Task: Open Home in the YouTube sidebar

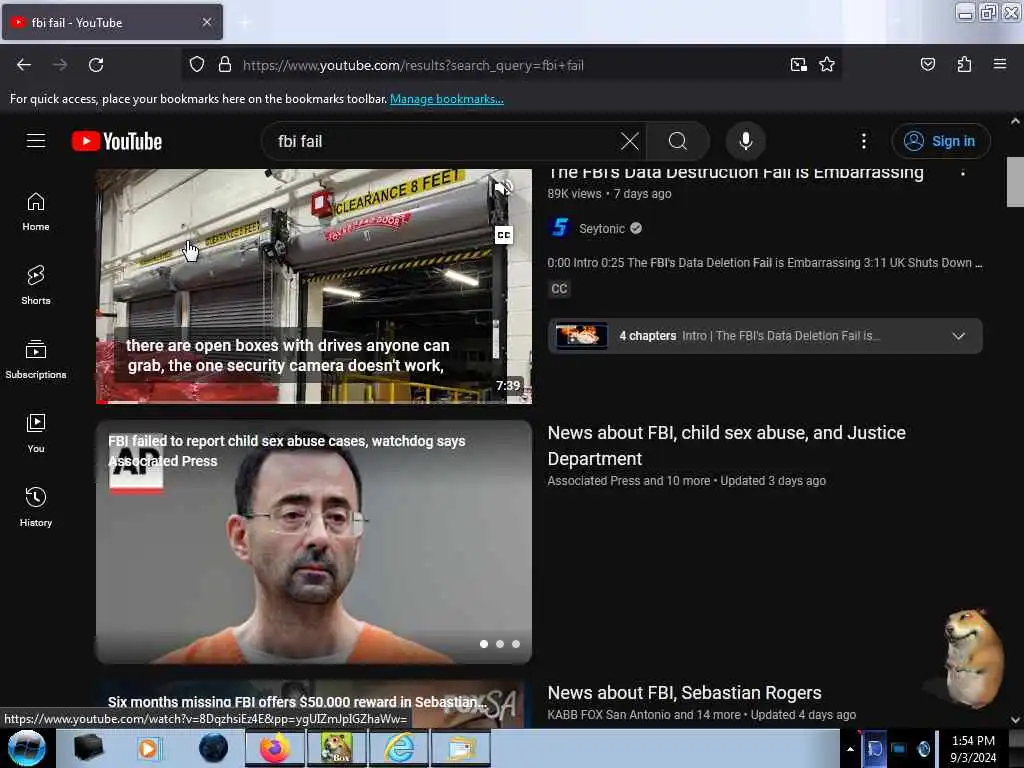Action: click(36, 212)
